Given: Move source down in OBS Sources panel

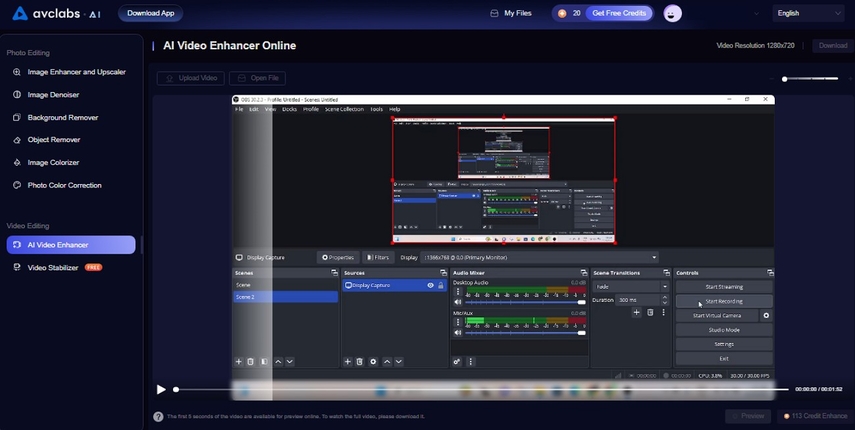Looking at the screenshot, I should point(399,361).
